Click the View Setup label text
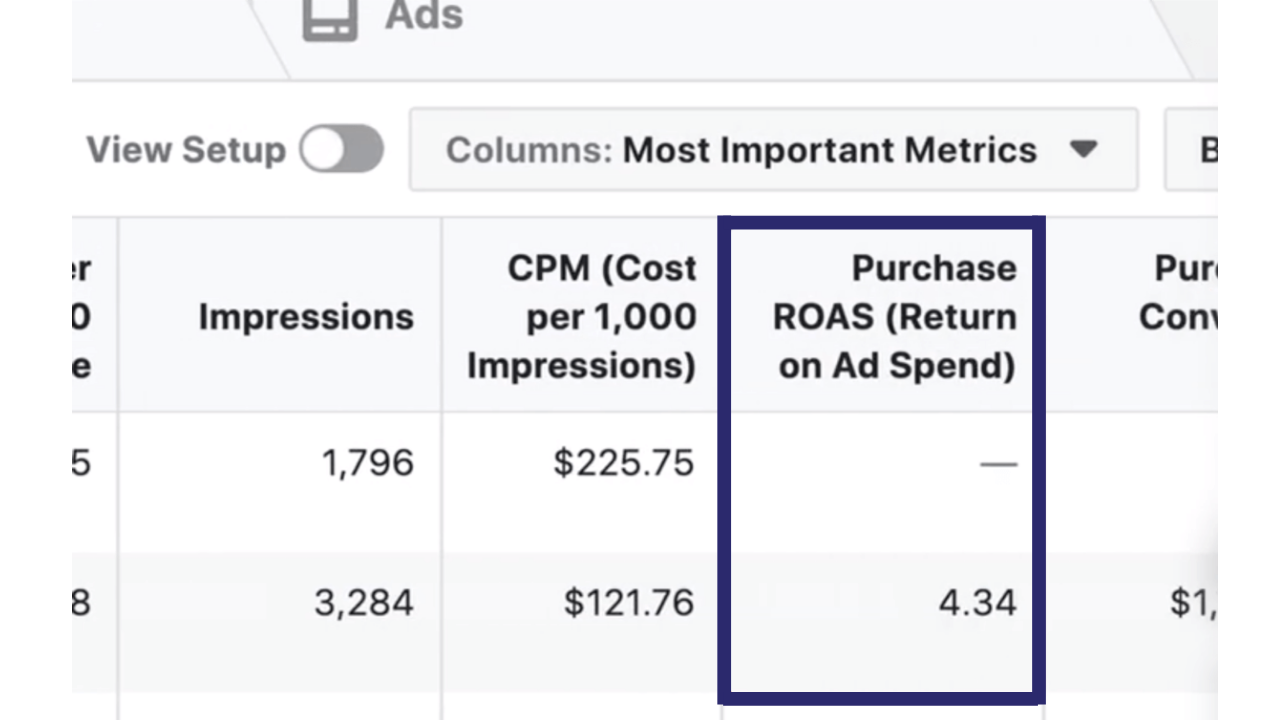1280x720 pixels. (186, 150)
